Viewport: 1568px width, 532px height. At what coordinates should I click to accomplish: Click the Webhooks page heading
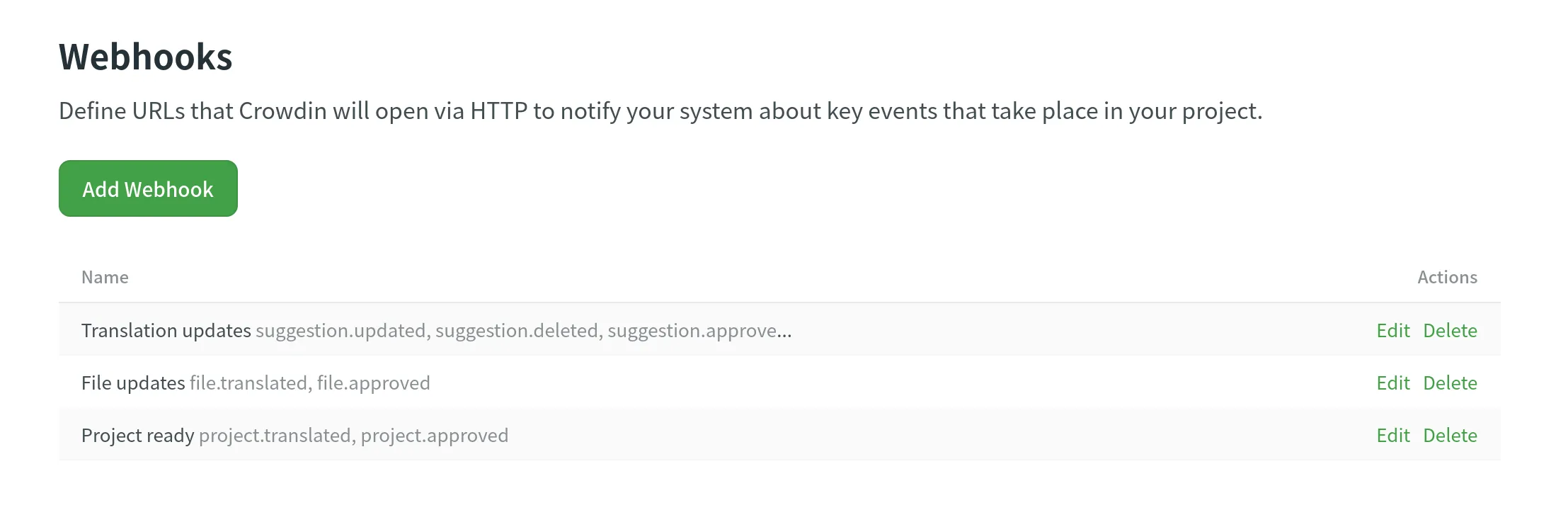146,57
